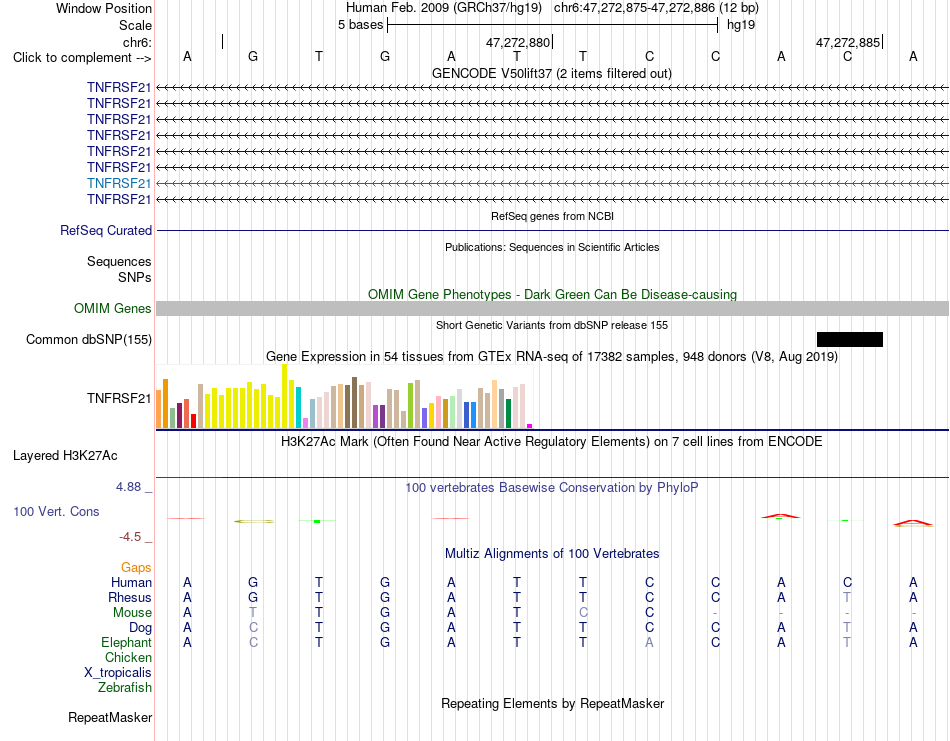
Task: Click the tallest yellow GTEx expression bar
Action: (285, 396)
